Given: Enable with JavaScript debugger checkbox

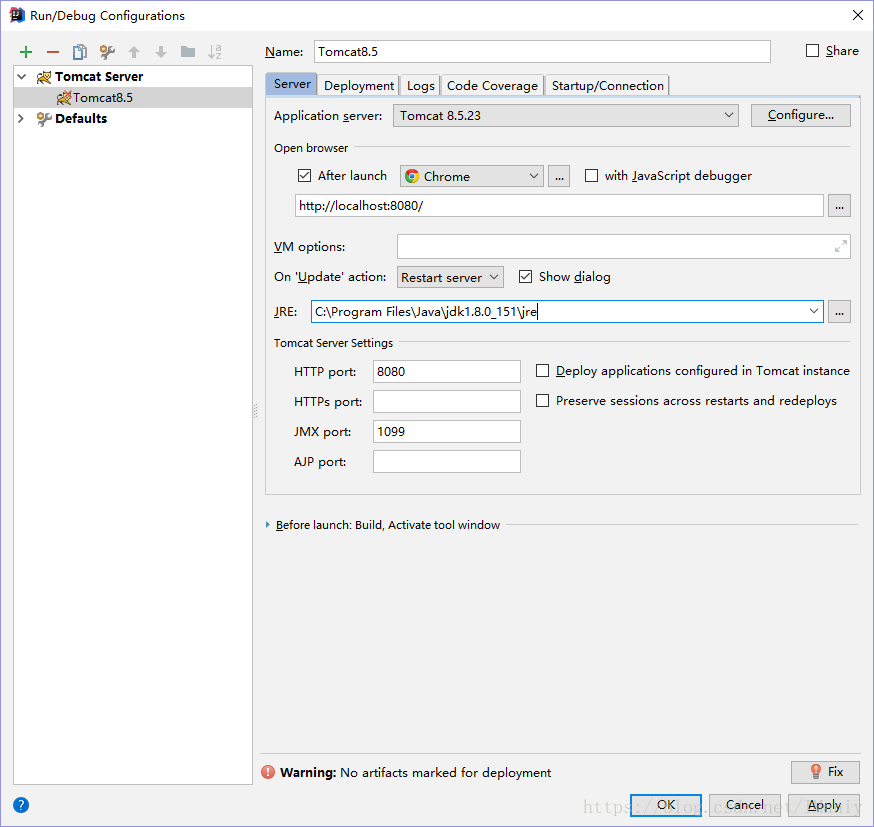Looking at the screenshot, I should (x=591, y=176).
